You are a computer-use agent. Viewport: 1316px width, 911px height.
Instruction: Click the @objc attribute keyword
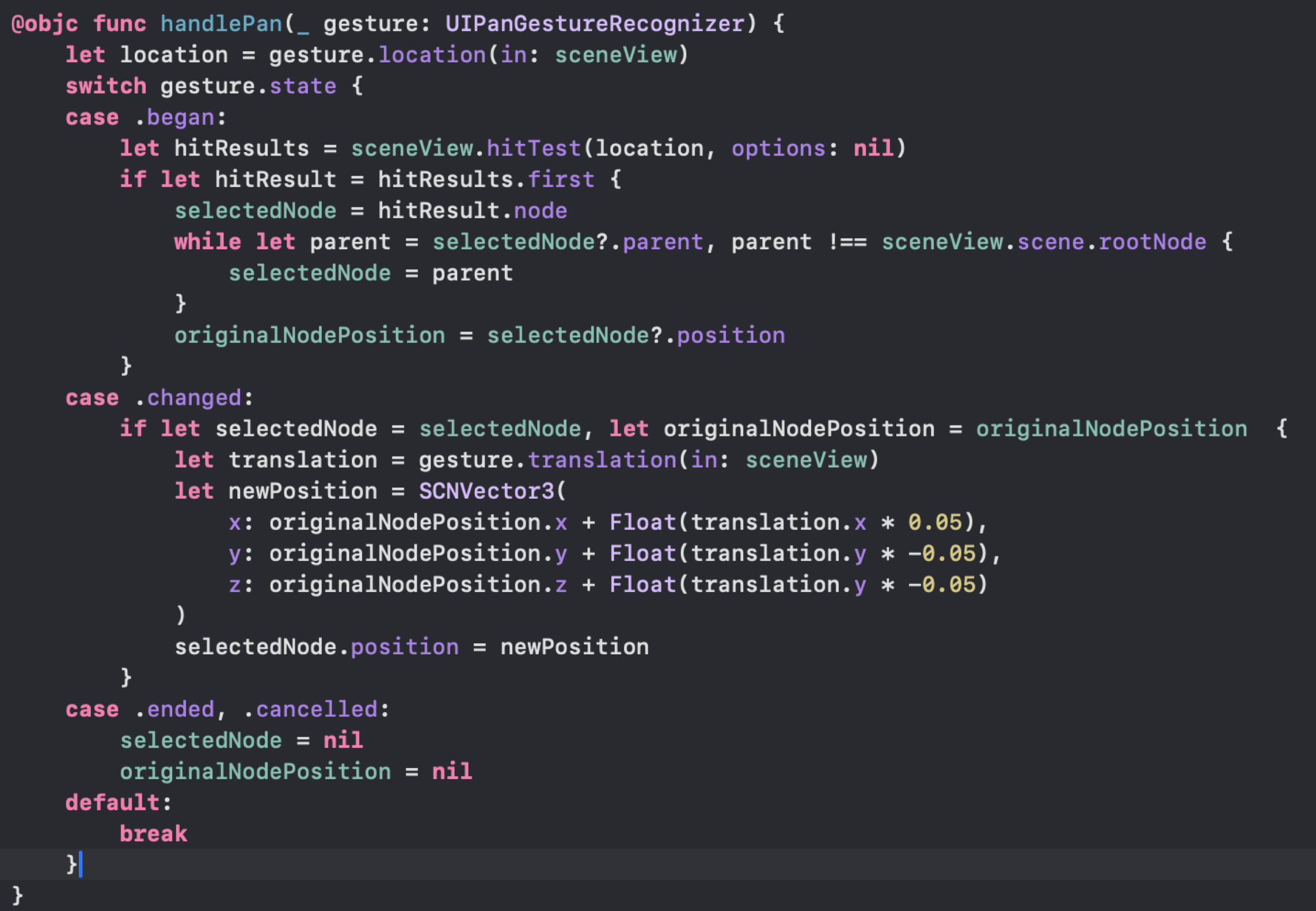click(x=45, y=24)
